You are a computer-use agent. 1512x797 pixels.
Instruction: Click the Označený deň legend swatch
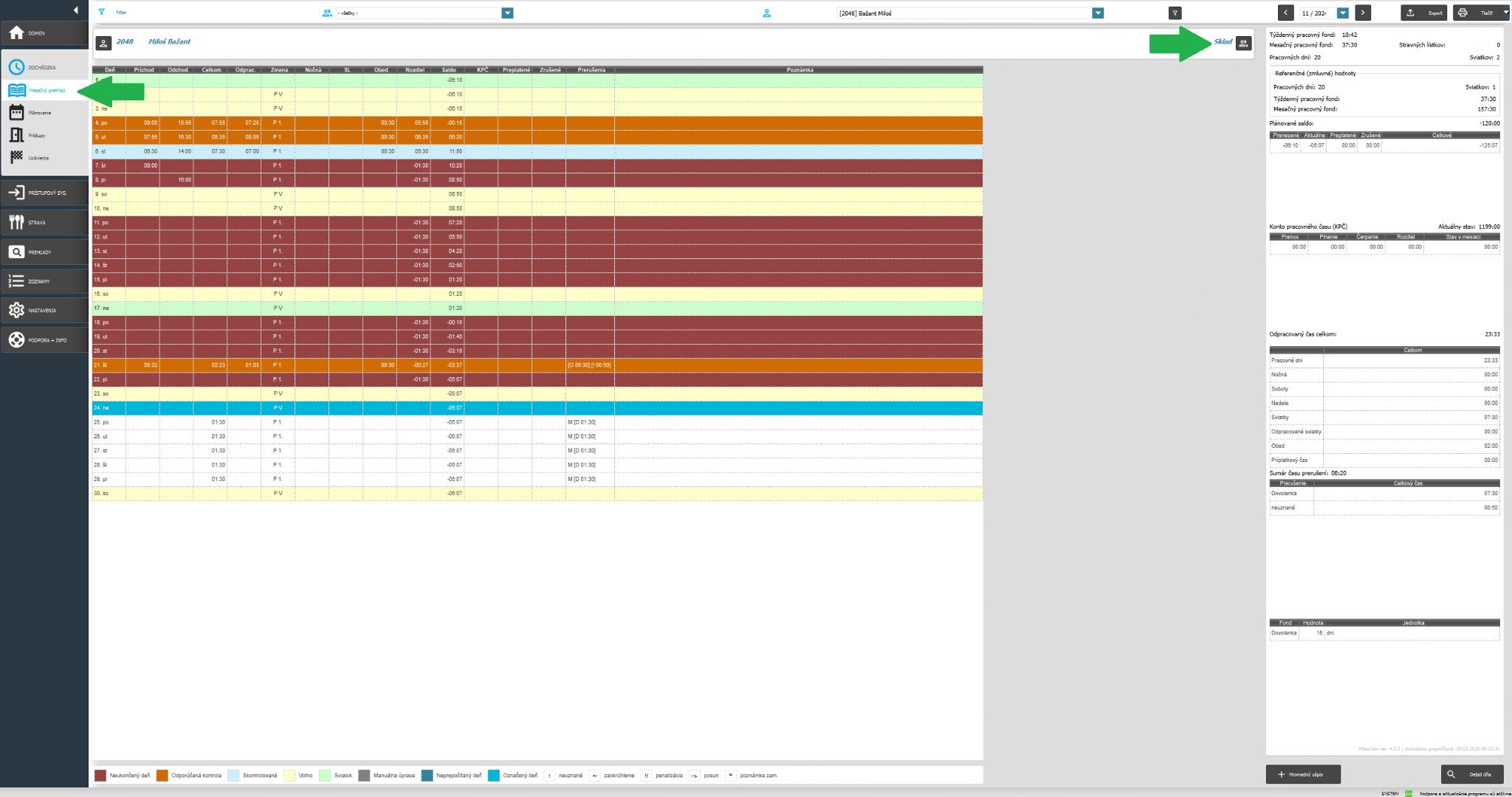coord(493,776)
